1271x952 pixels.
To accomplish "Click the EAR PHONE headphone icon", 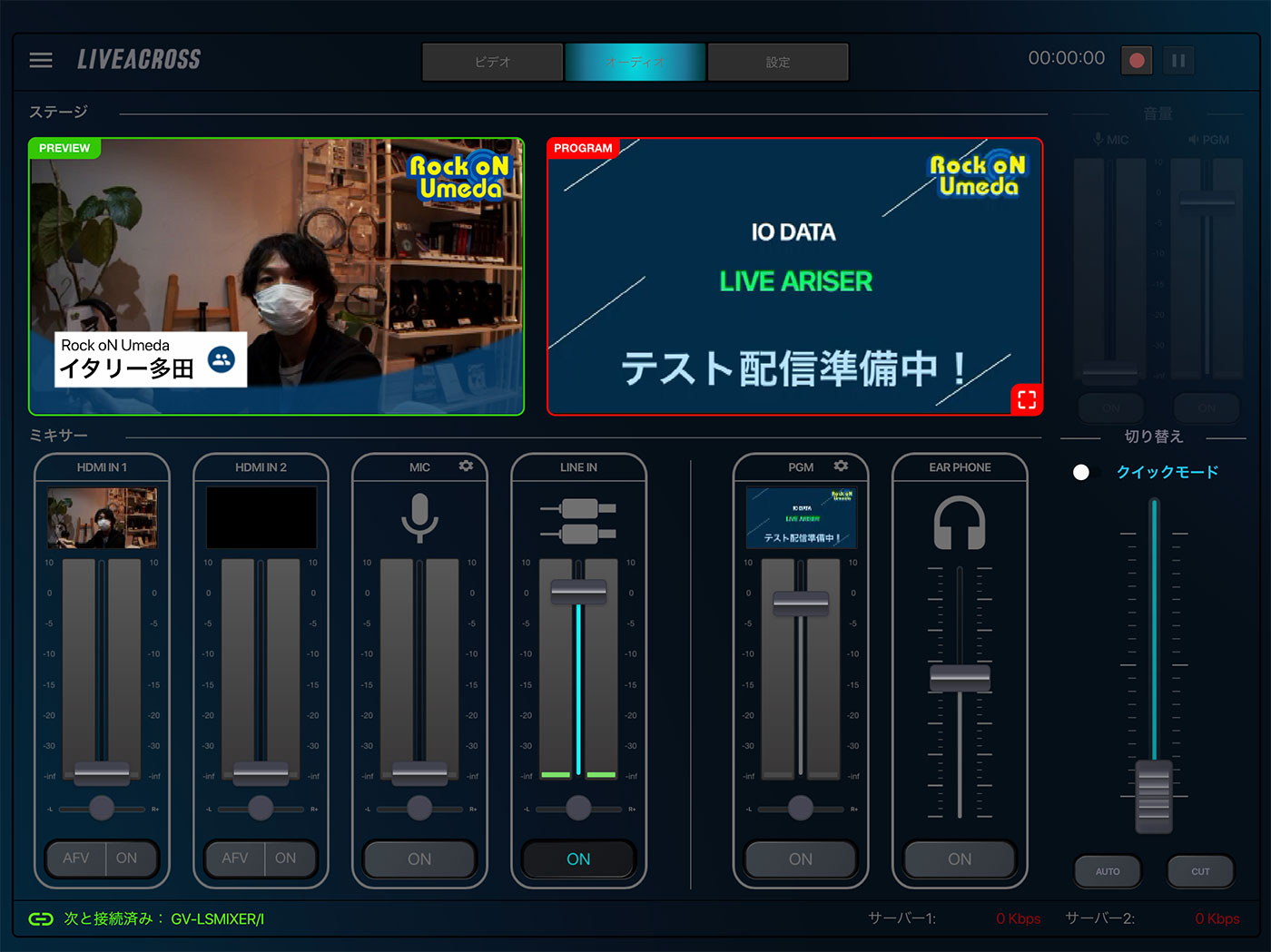I will point(960,522).
